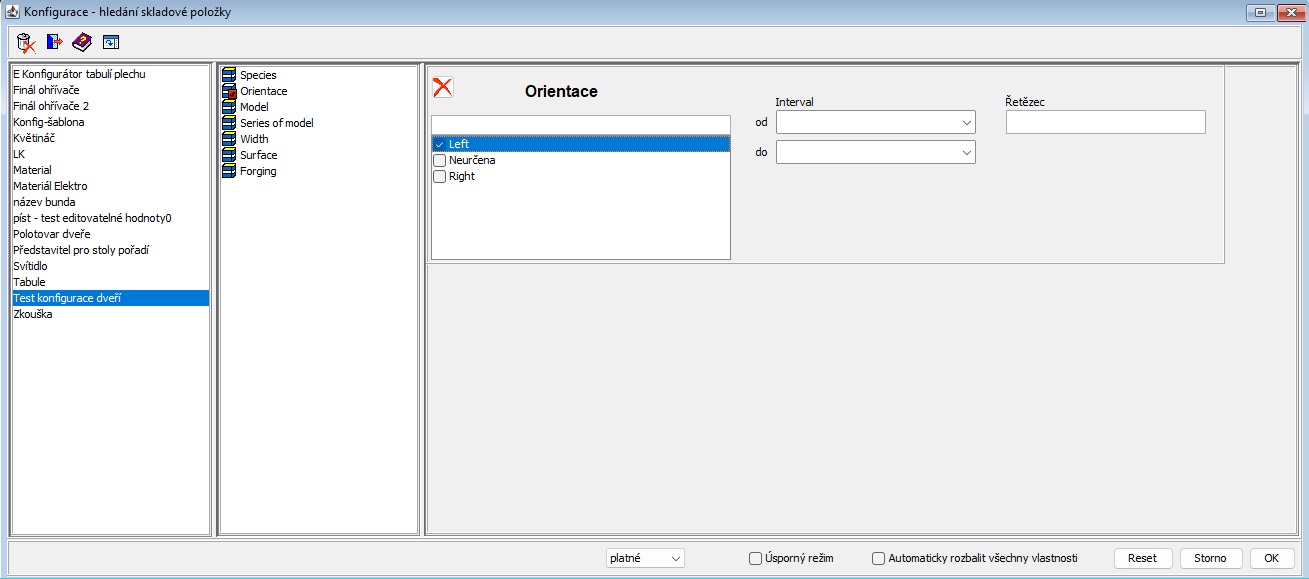Check the Neurčena checkbox
This screenshot has width=1309, height=579.
tap(440, 160)
